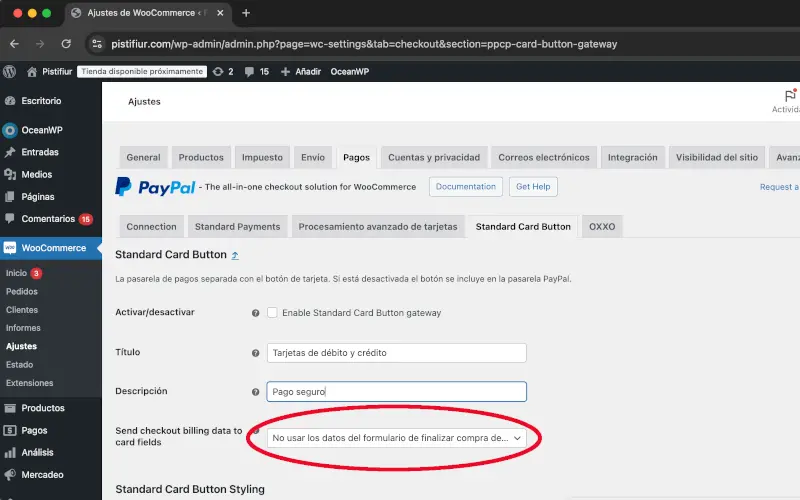
Task: Click the Añadir plus icon in admin bar
Action: 285,71
